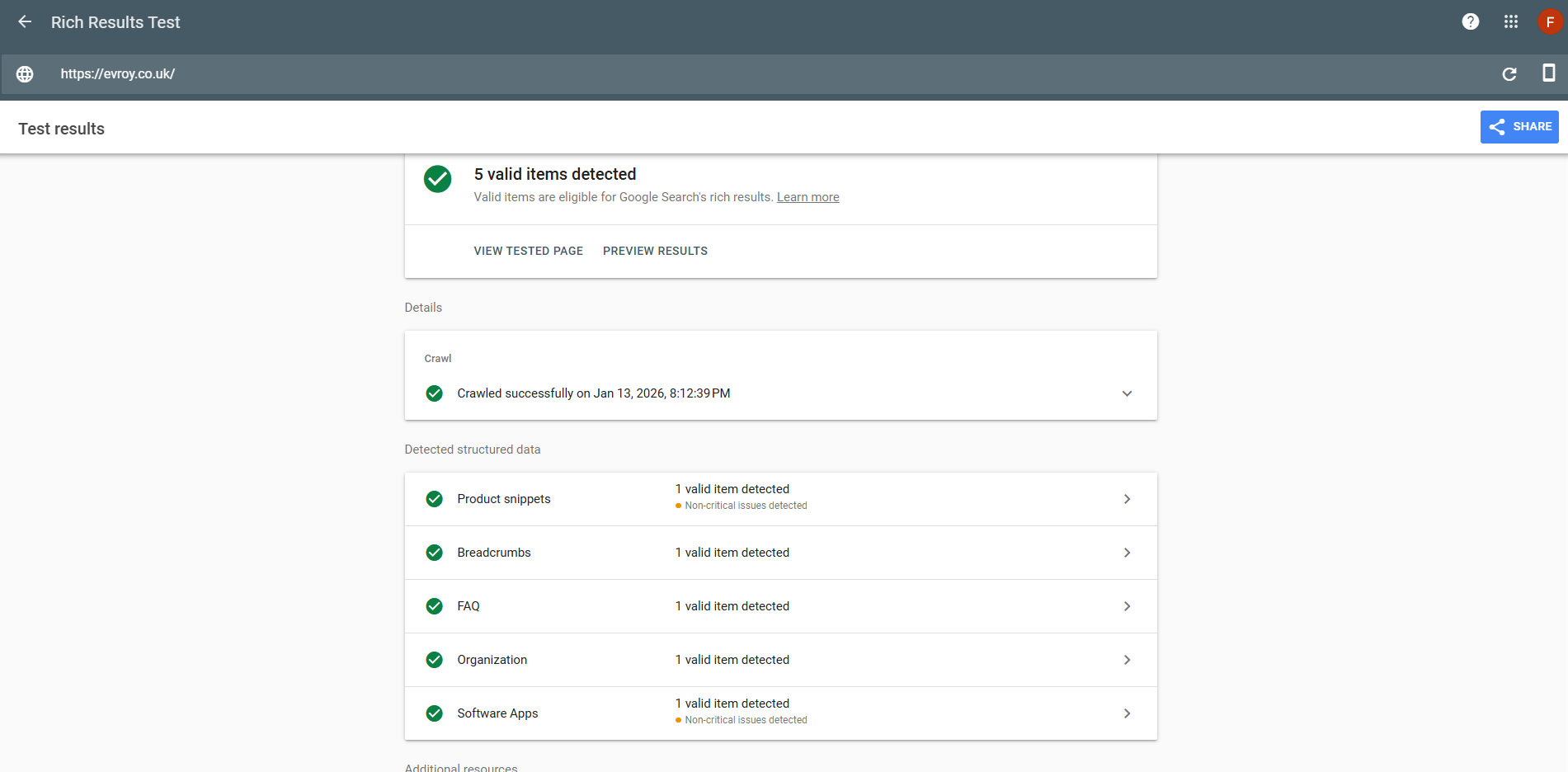Click the account avatar F

[x=1551, y=21]
